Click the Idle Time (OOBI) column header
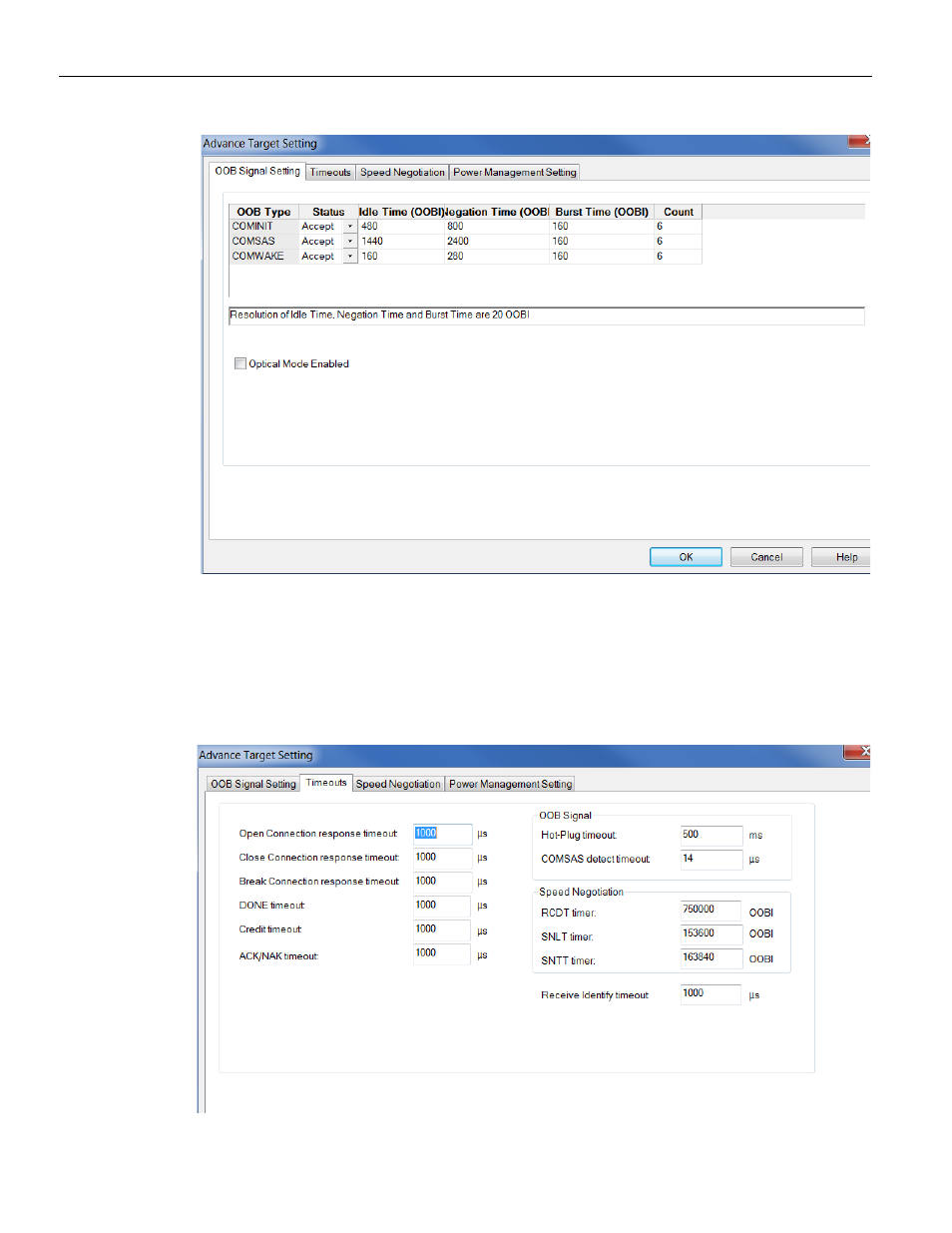This screenshot has height=1233, width=952. pos(401,212)
